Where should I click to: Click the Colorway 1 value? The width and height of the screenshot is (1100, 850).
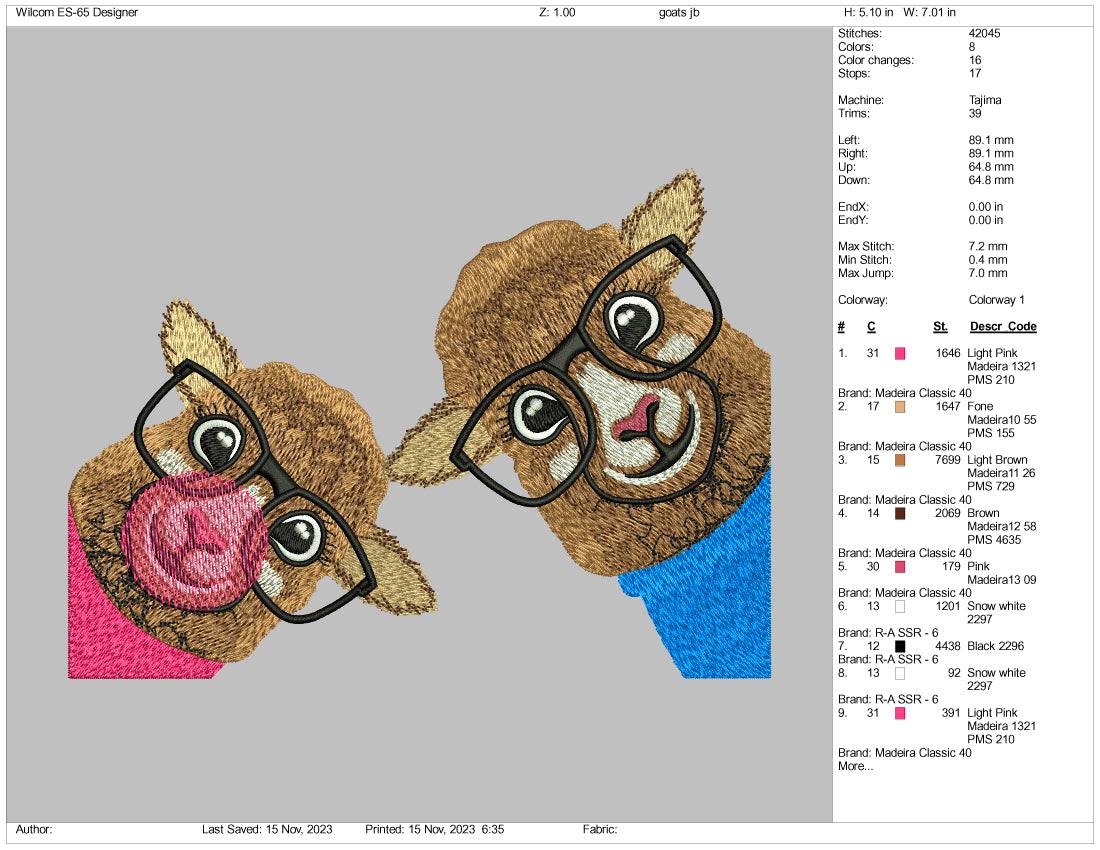(x=996, y=300)
